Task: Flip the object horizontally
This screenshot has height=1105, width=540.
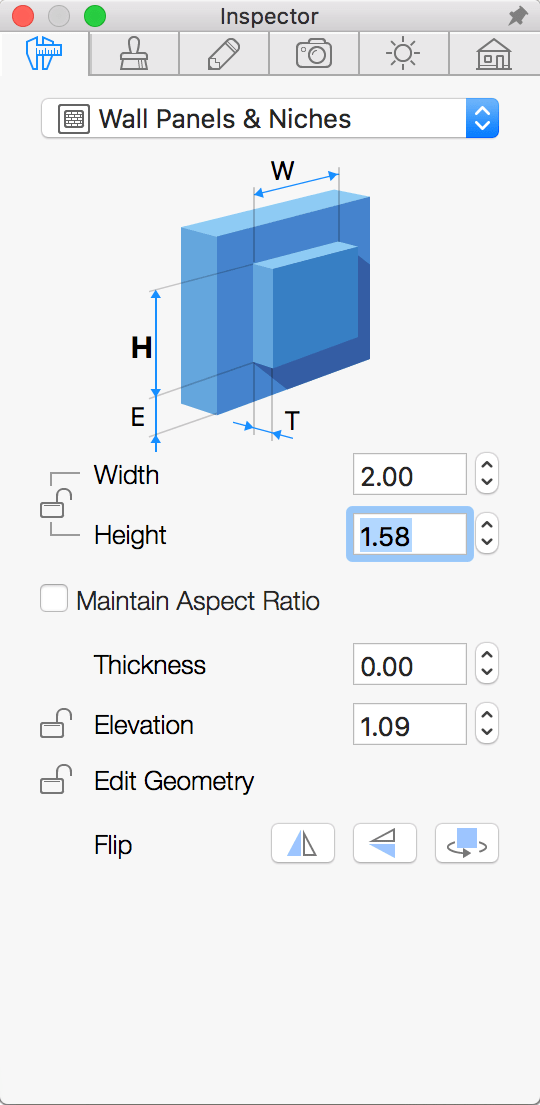Action: [x=303, y=843]
